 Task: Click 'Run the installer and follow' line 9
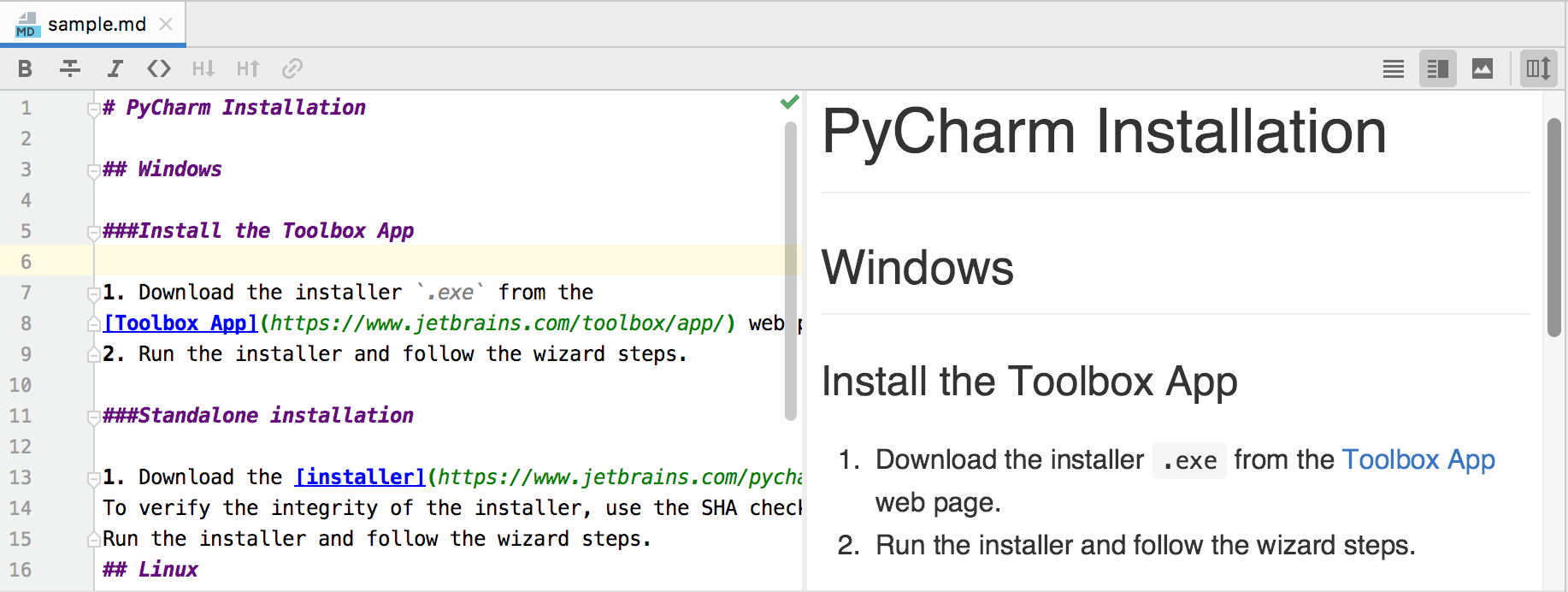pyautogui.click(x=395, y=354)
